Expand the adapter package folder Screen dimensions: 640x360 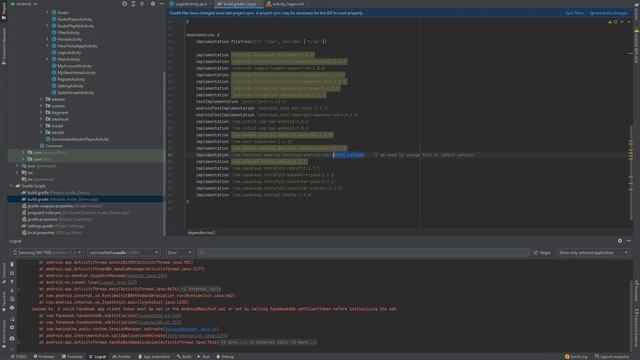(x=41, y=99)
